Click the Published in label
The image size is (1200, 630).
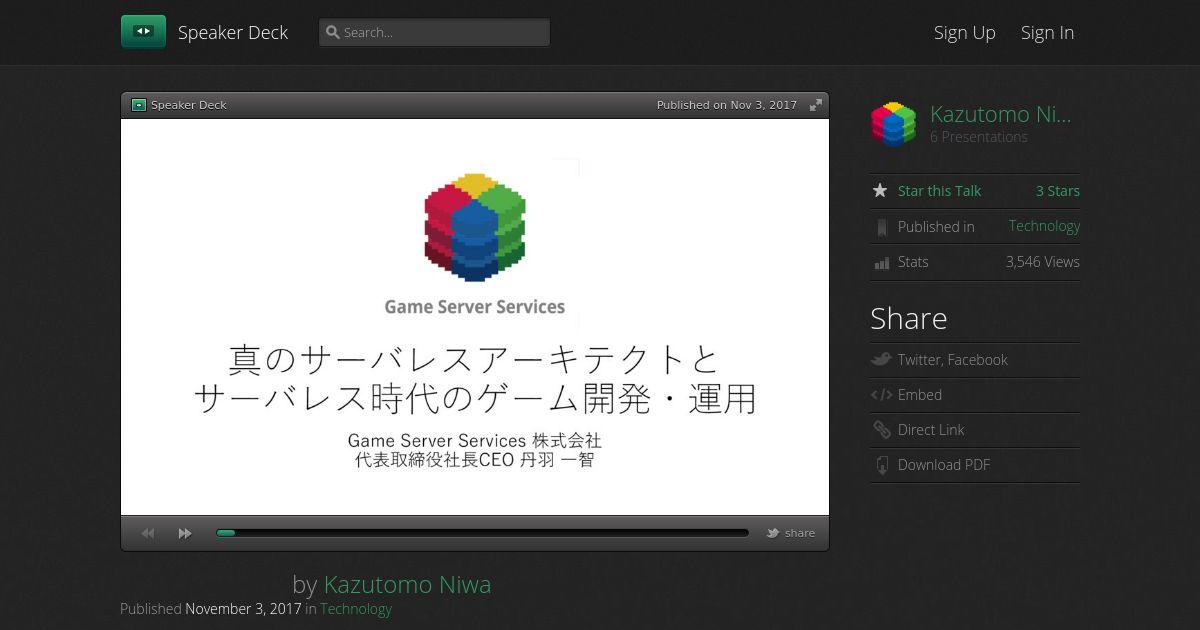936,227
